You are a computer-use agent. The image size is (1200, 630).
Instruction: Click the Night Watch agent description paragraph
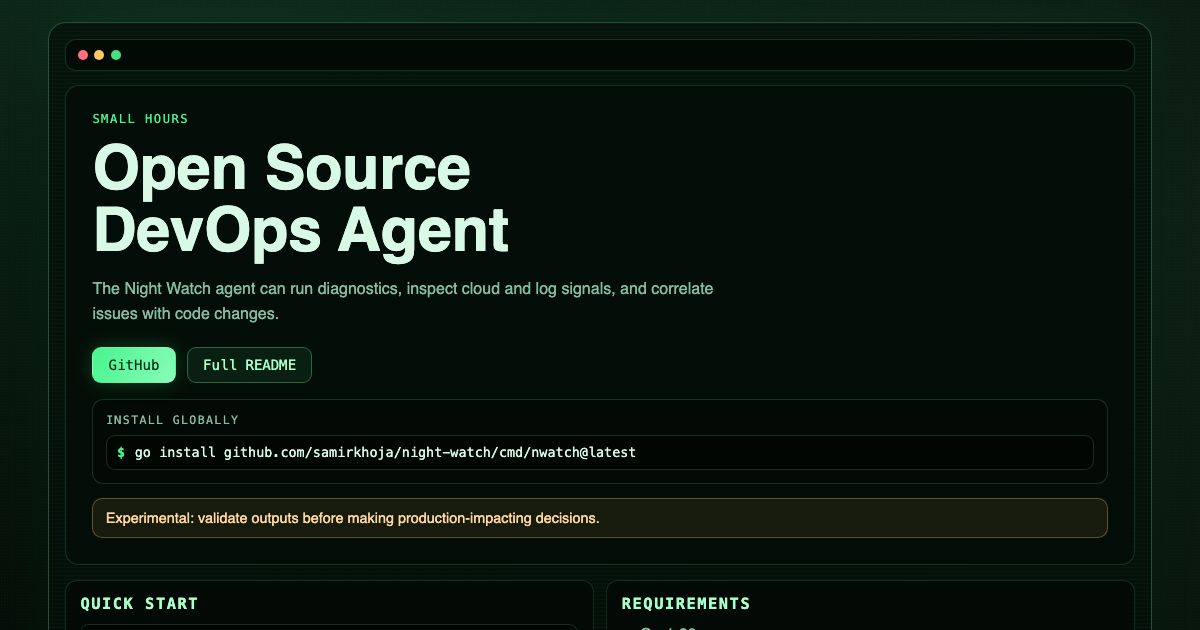pos(403,301)
